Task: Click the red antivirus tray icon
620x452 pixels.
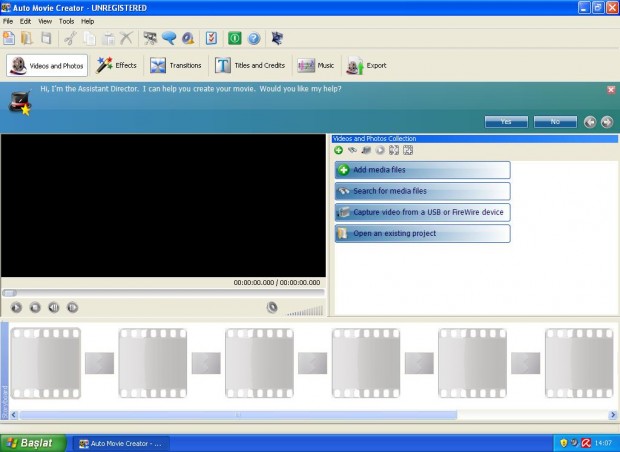Action: pyautogui.click(x=586, y=443)
